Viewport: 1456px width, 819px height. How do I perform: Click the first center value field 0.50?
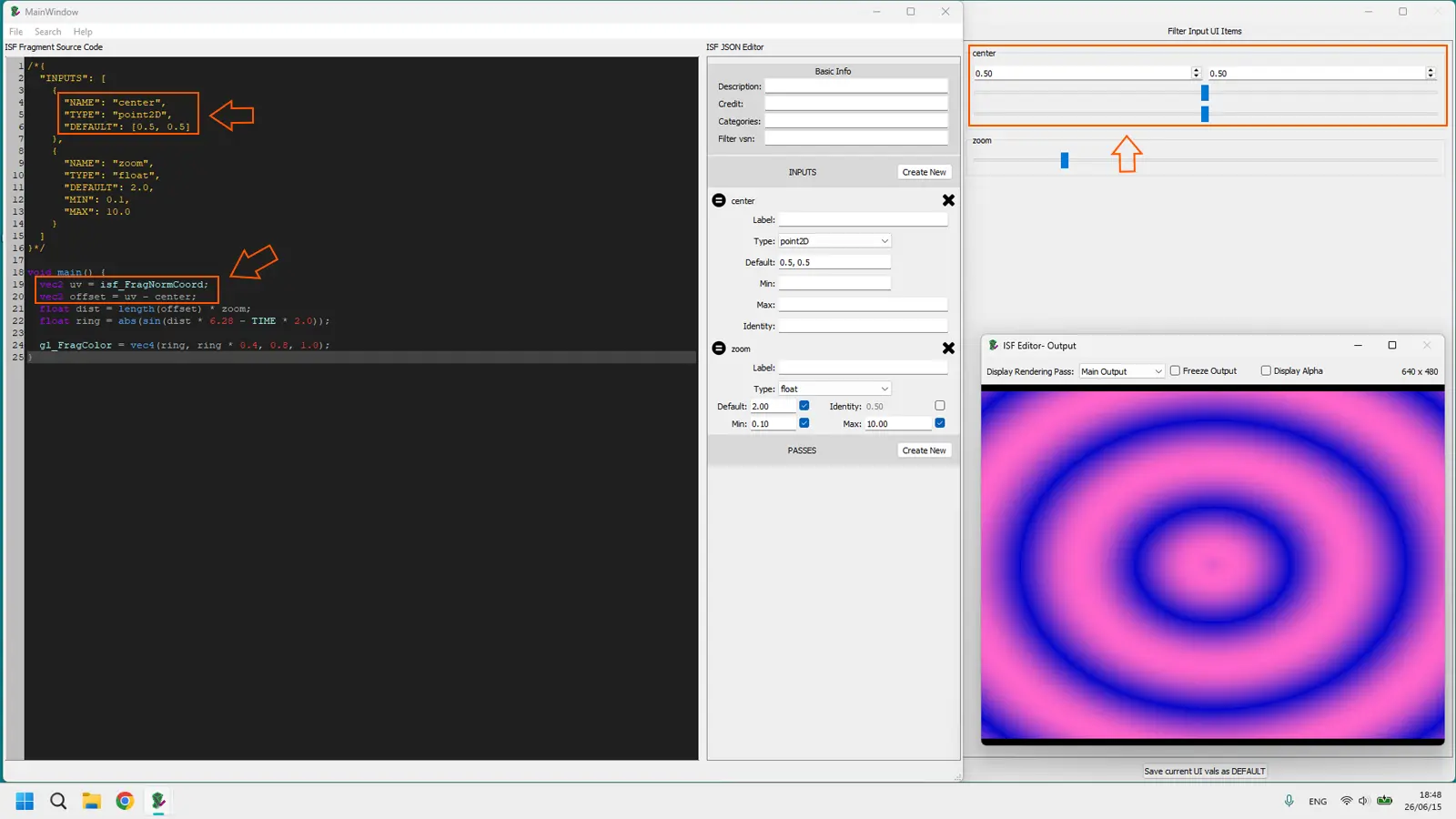[x=1081, y=73]
